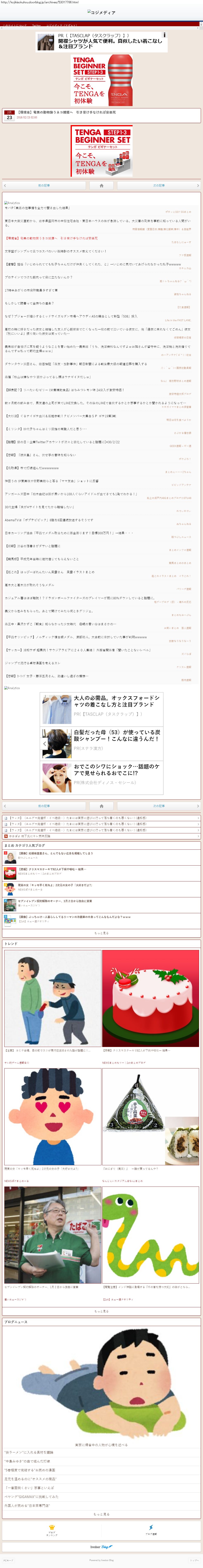Switch to PCモード in the footer
This screenshot has width=203, height=1568.
coord(8,1560)
